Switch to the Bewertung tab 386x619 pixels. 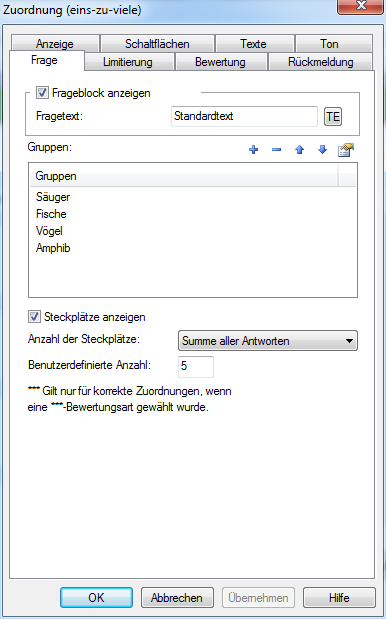220,62
